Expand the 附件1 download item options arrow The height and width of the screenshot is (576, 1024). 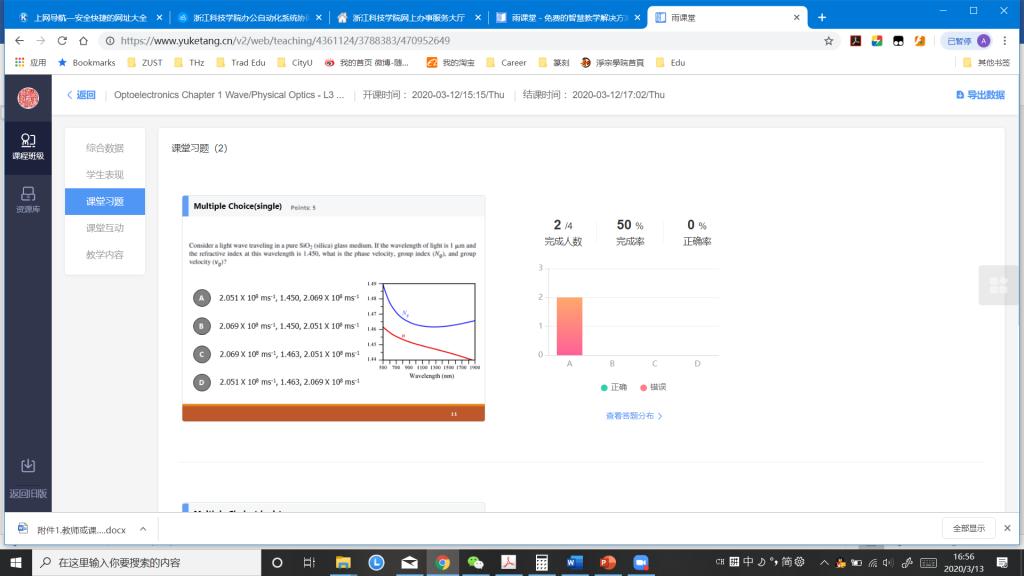143,528
